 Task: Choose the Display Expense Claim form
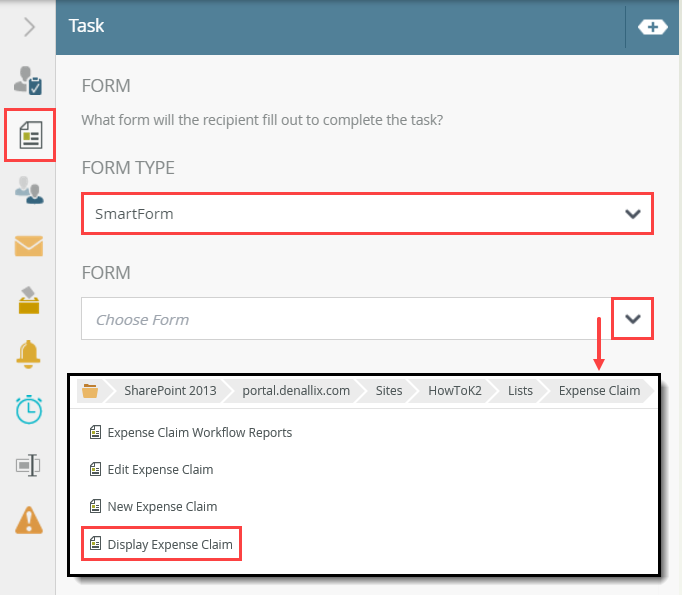click(x=169, y=545)
